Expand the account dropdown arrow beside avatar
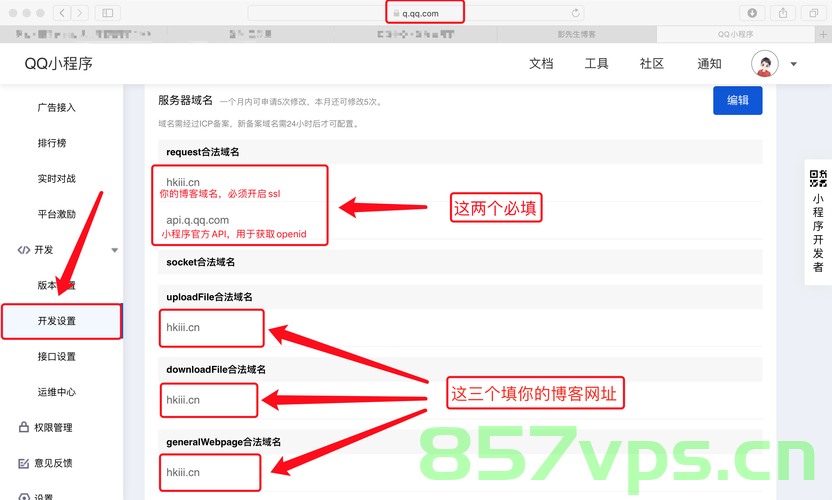The width and height of the screenshot is (832, 500). click(x=794, y=64)
